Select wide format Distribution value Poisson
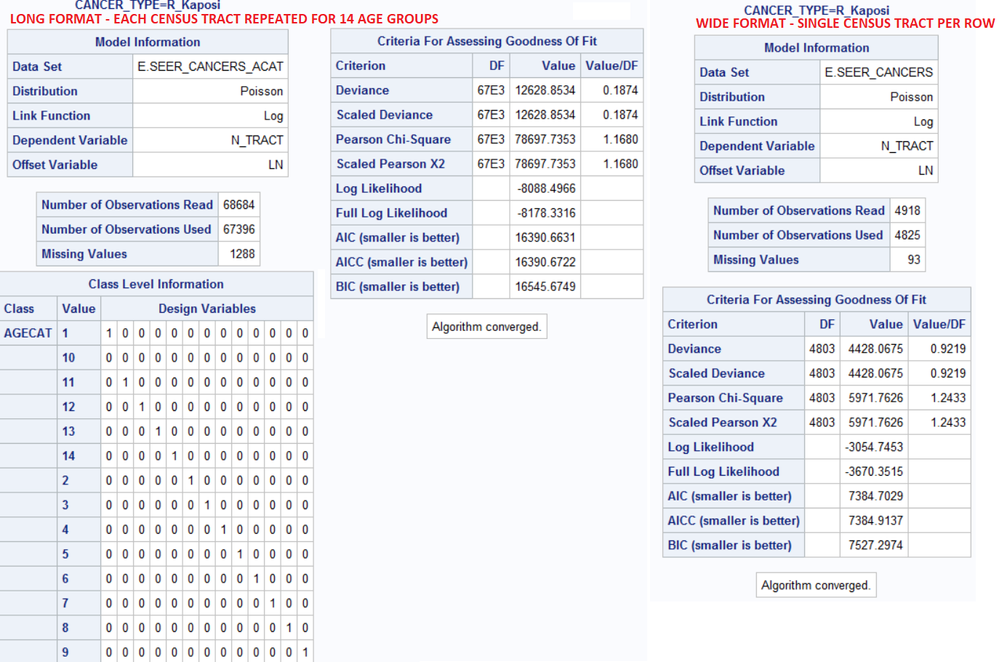 click(911, 97)
